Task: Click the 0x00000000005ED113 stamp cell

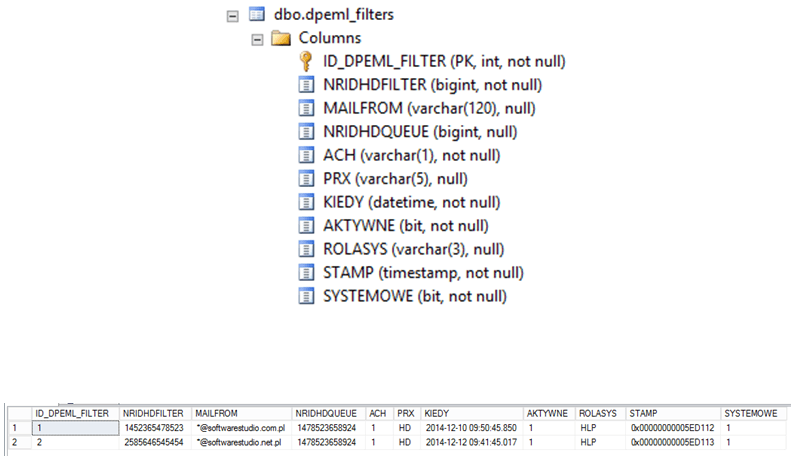Action: (673, 442)
